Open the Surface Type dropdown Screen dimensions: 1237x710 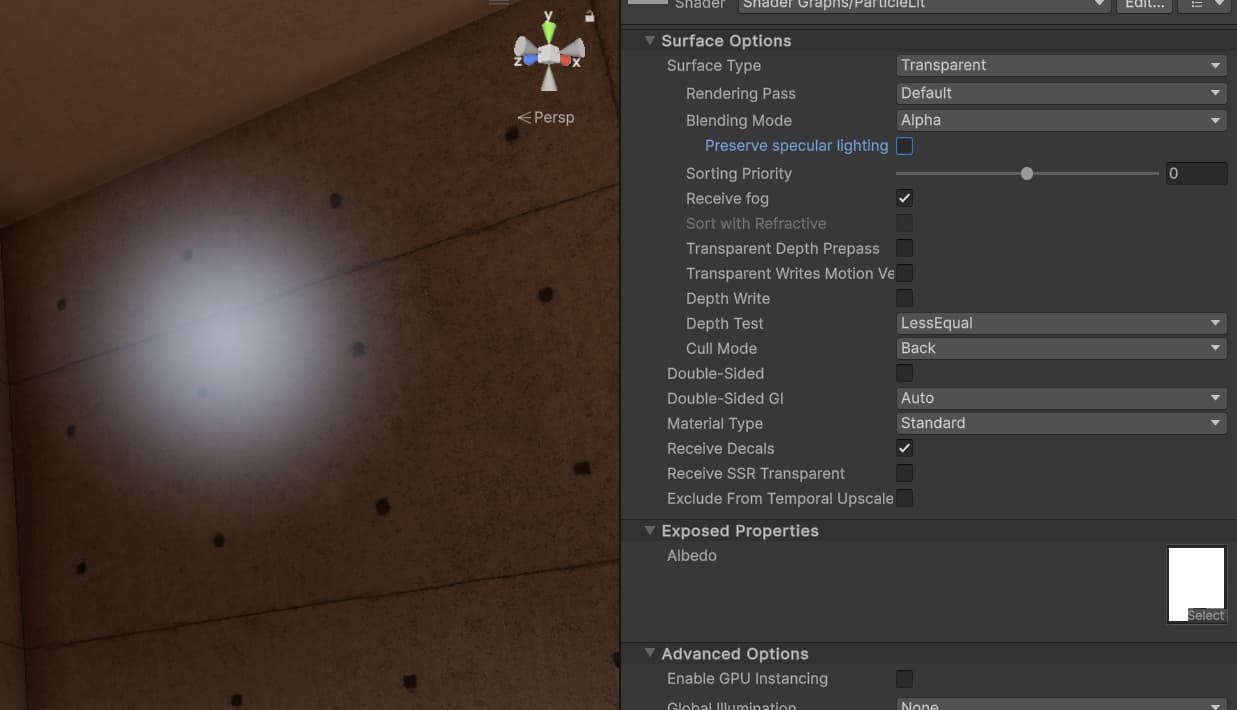[1060, 65]
